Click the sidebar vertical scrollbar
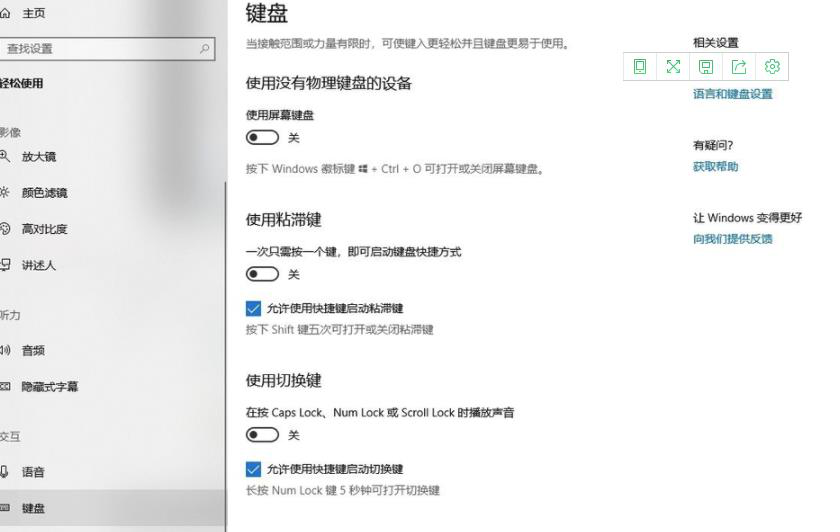This screenshot has height=532, width=840. tap(226, 356)
